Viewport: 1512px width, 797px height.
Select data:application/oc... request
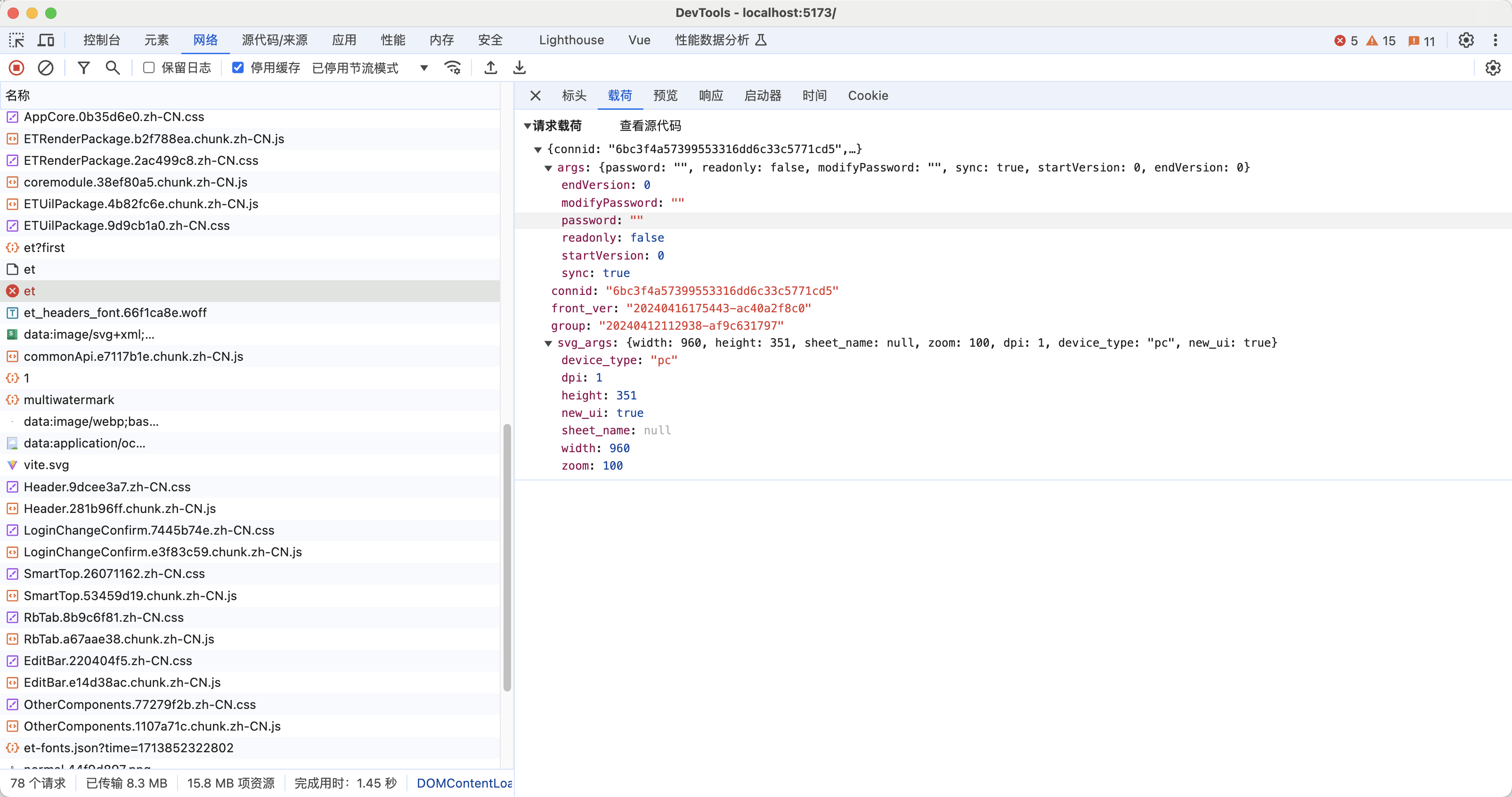point(250,443)
